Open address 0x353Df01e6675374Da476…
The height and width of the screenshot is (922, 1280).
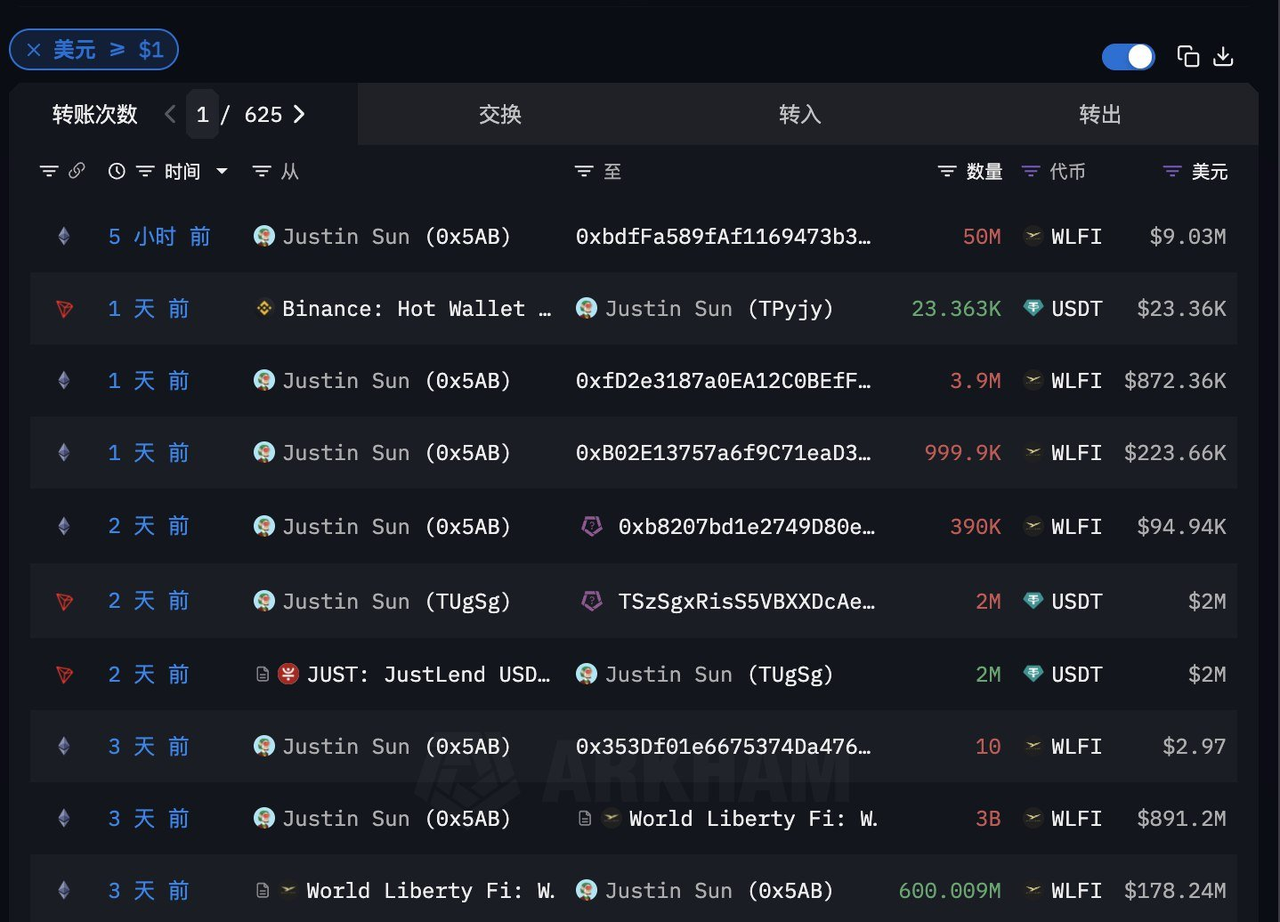723,747
